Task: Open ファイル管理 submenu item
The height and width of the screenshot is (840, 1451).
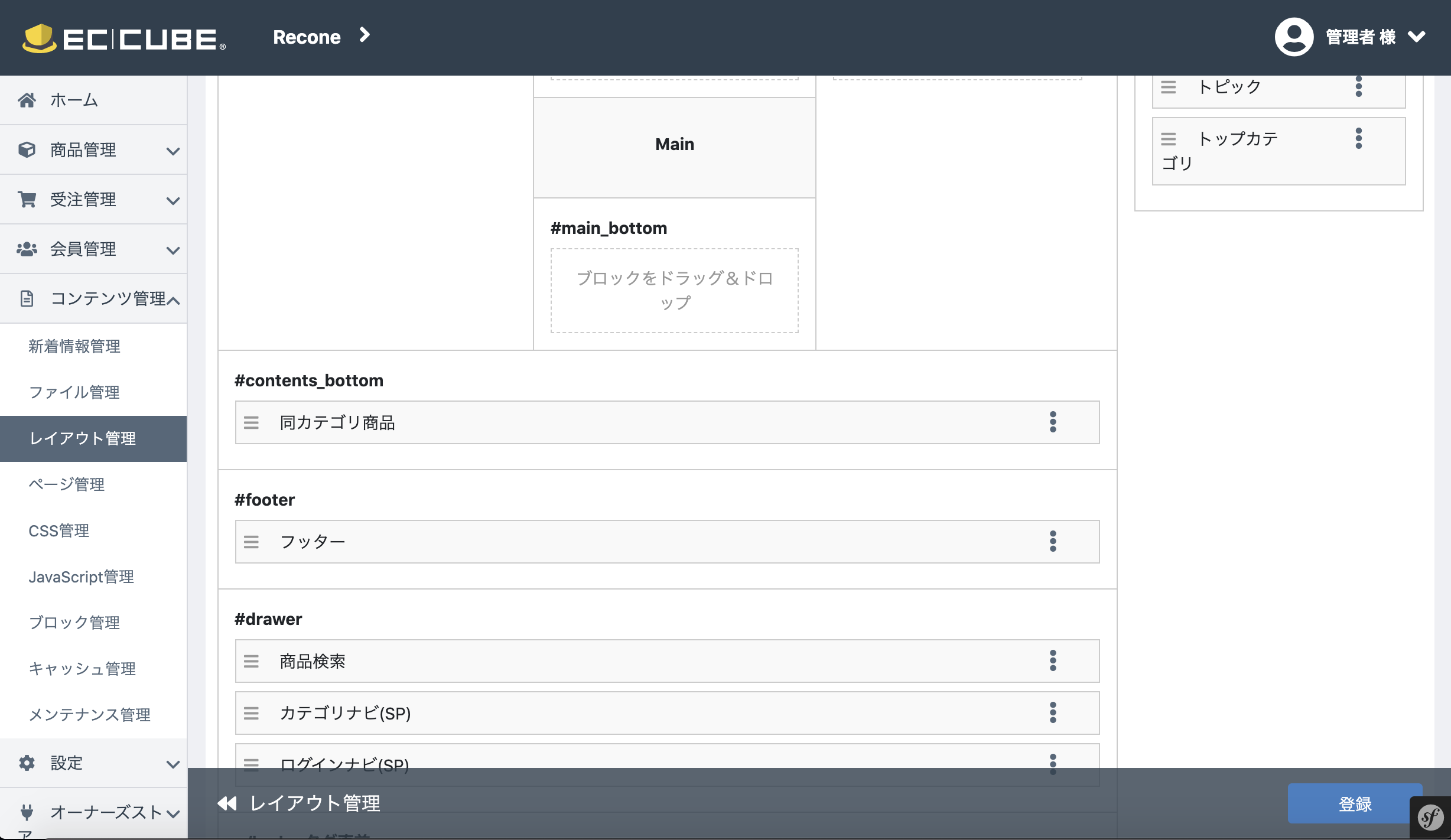Action: click(74, 392)
